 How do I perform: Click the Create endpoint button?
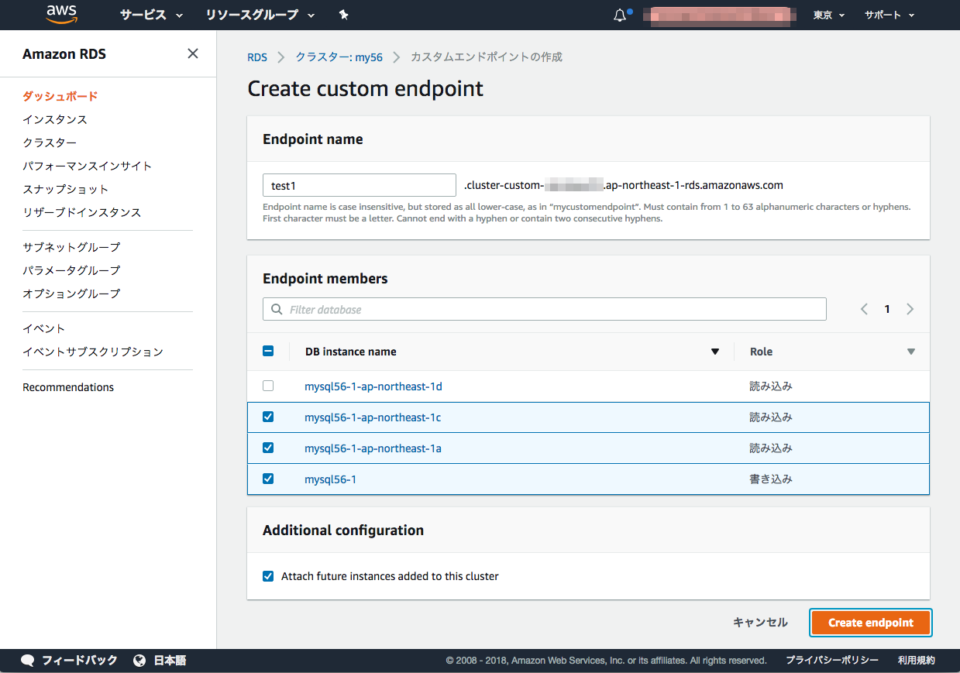coord(871,623)
